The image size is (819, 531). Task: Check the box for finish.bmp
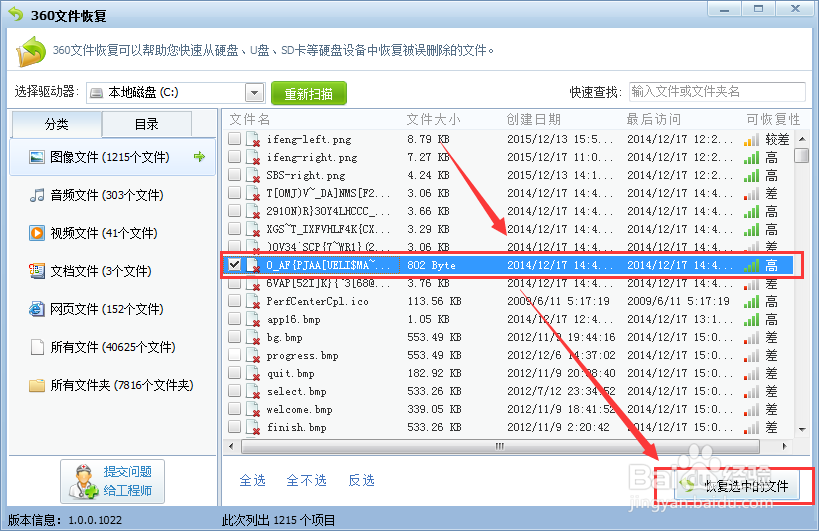[x=235, y=427]
